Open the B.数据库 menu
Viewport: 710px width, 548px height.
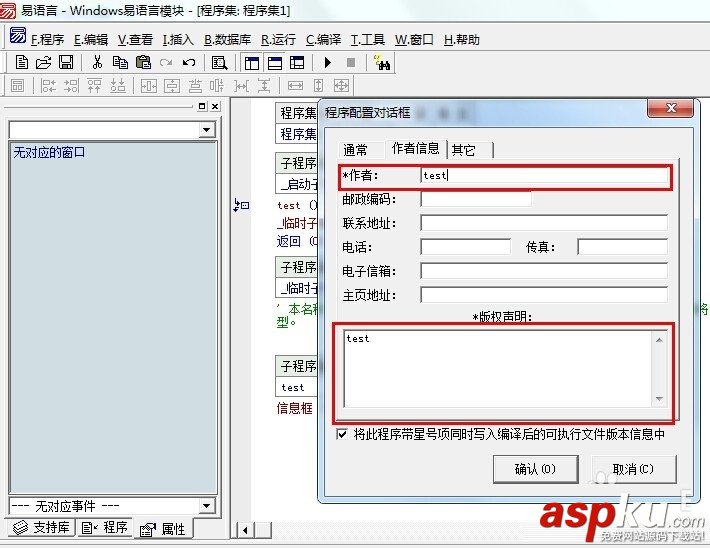point(227,40)
